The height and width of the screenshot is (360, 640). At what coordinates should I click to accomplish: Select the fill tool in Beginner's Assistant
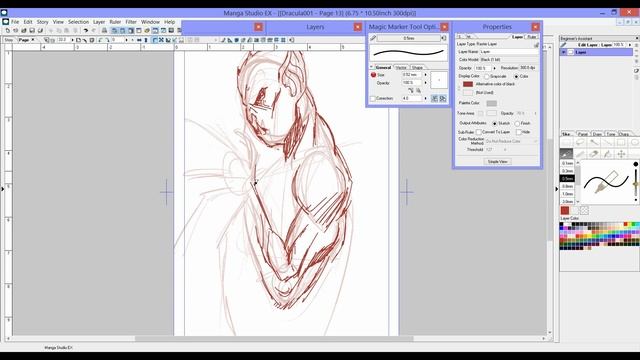pyautogui.click(x=607, y=154)
